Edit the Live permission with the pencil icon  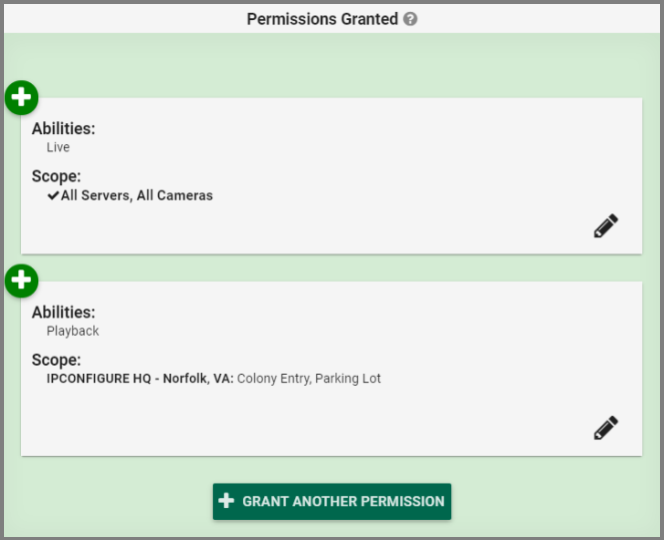pos(605,226)
